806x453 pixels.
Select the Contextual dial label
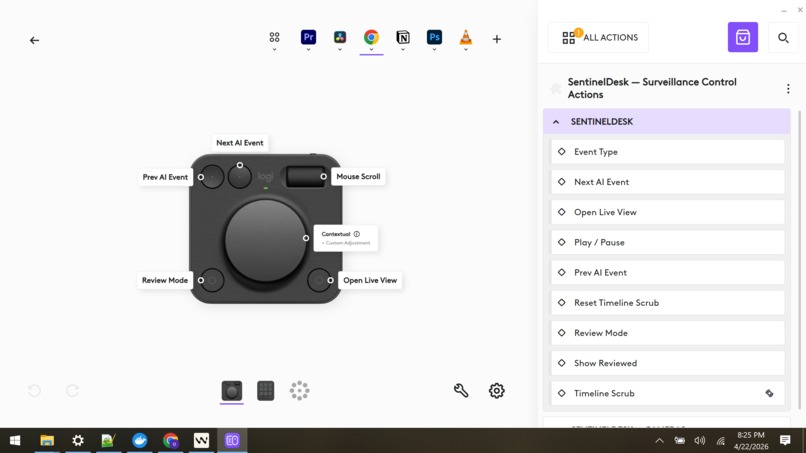[x=345, y=238]
